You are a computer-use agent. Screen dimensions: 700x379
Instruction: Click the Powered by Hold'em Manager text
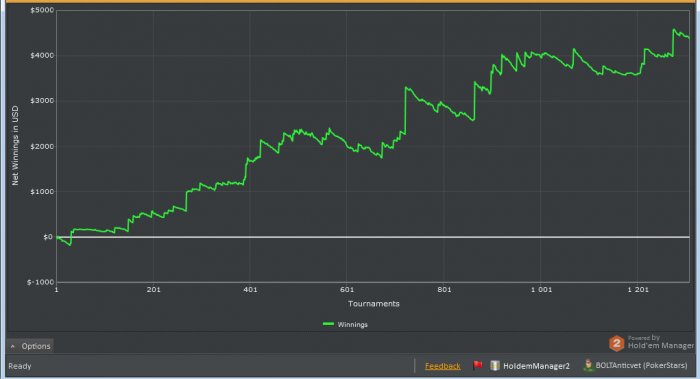pyautogui.click(x=661, y=342)
